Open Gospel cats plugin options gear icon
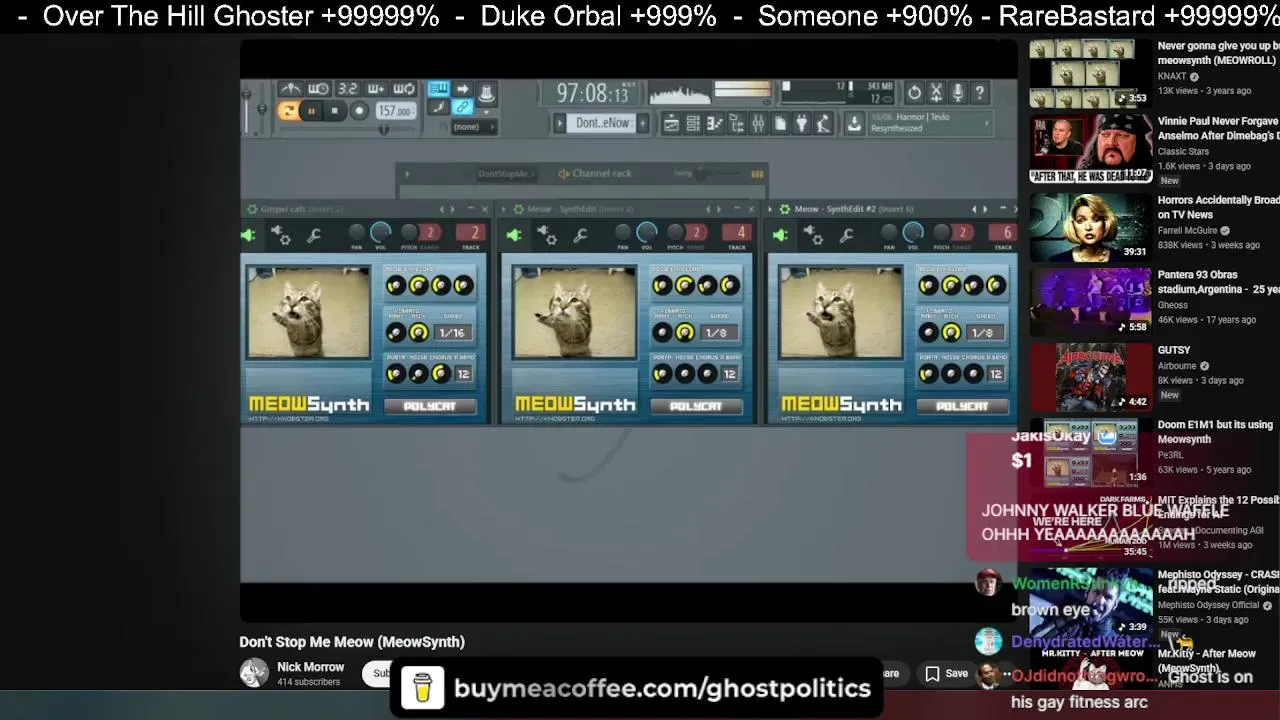1280x720 pixels. point(282,235)
